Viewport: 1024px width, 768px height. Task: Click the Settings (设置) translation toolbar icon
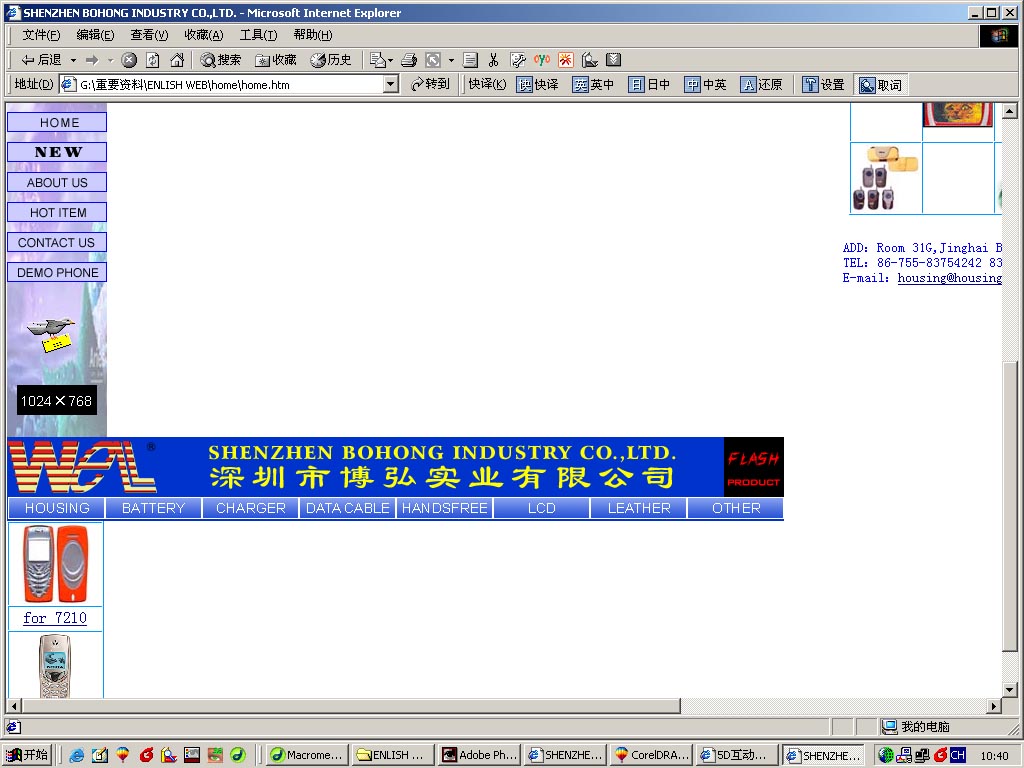point(824,85)
